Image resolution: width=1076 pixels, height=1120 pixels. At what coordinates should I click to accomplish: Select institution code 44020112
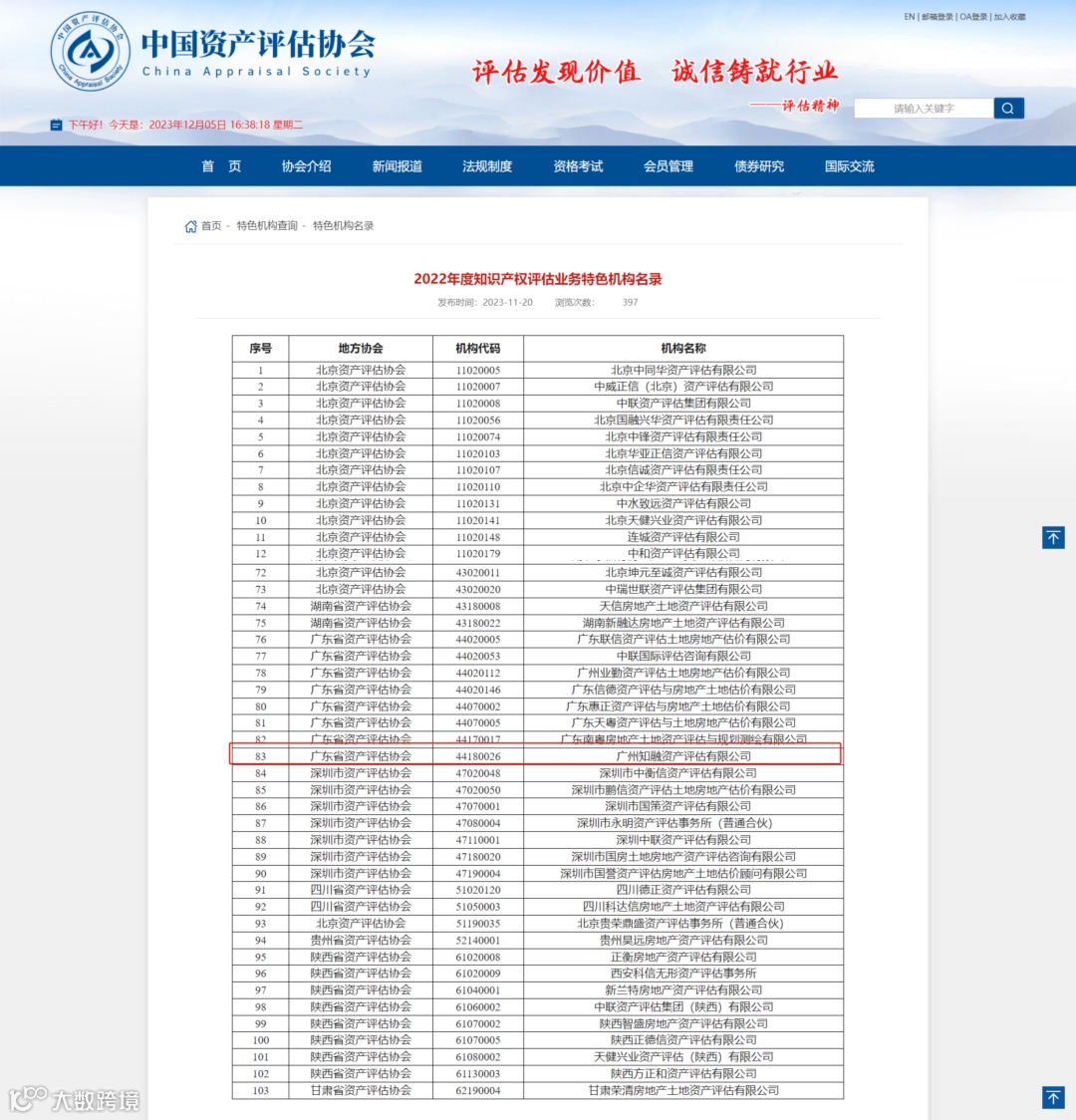[x=477, y=673]
